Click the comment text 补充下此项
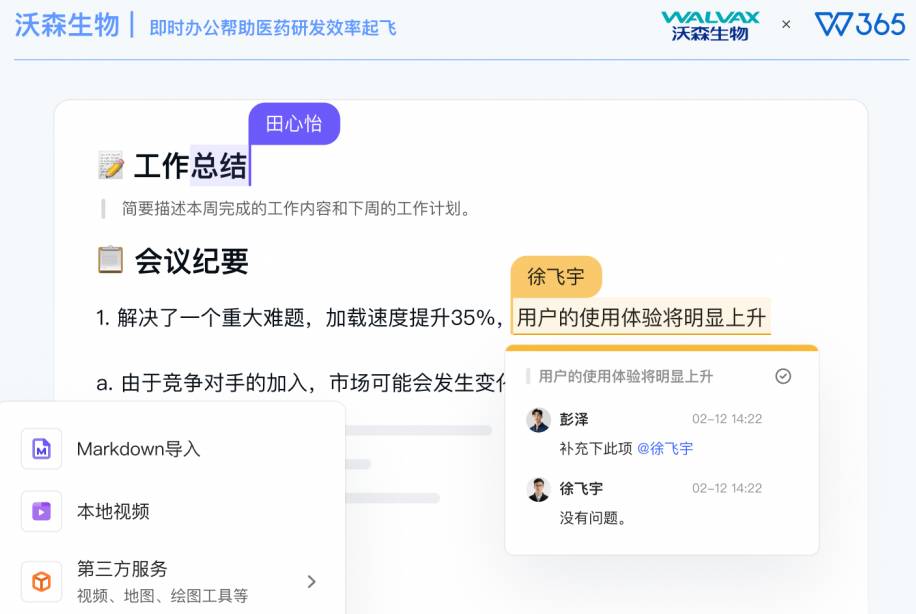This screenshot has height=614, width=916. click(x=596, y=449)
